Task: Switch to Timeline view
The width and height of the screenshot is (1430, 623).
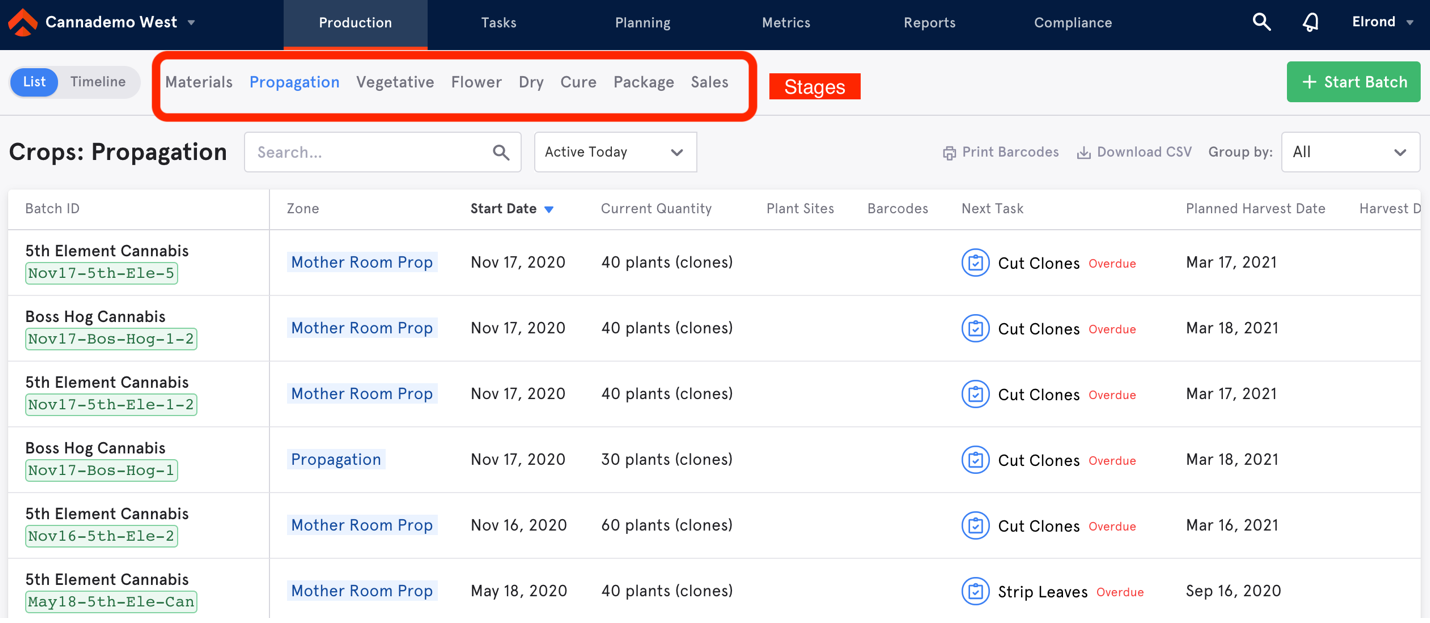Action: pyautogui.click(x=98, y=82)
